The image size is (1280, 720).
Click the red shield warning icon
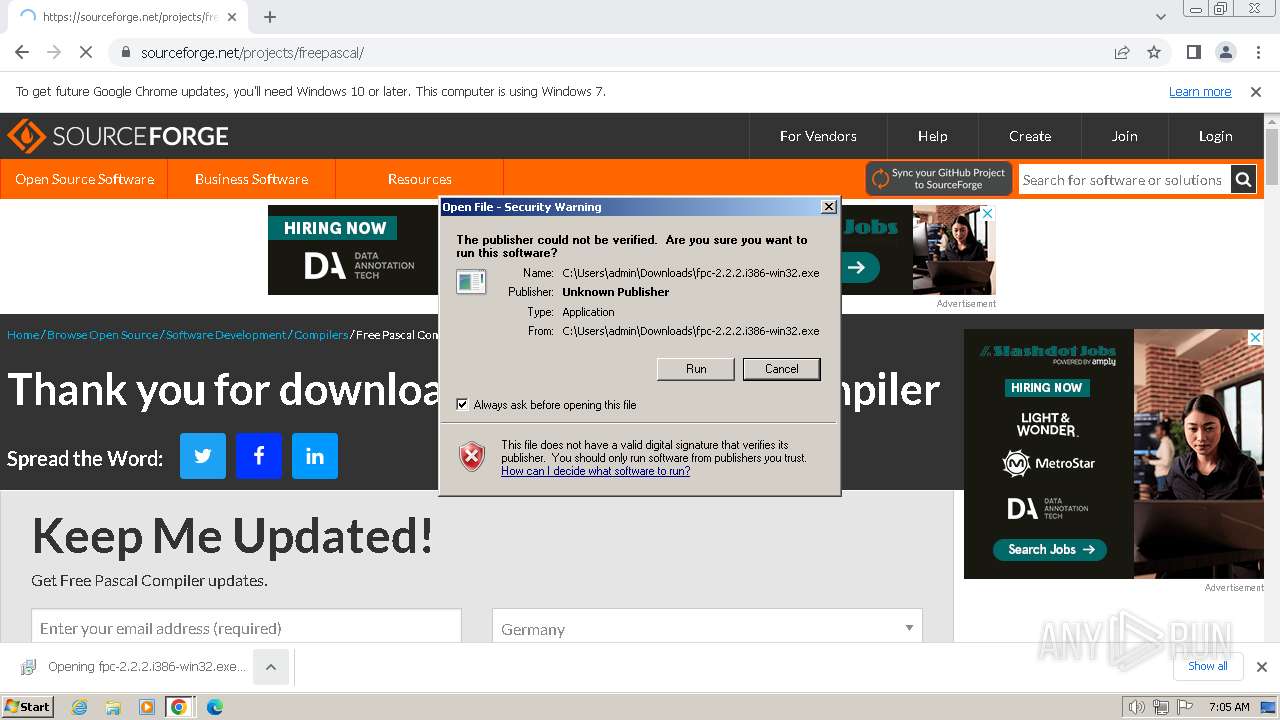pyautogui.click(x=472, y=456)
